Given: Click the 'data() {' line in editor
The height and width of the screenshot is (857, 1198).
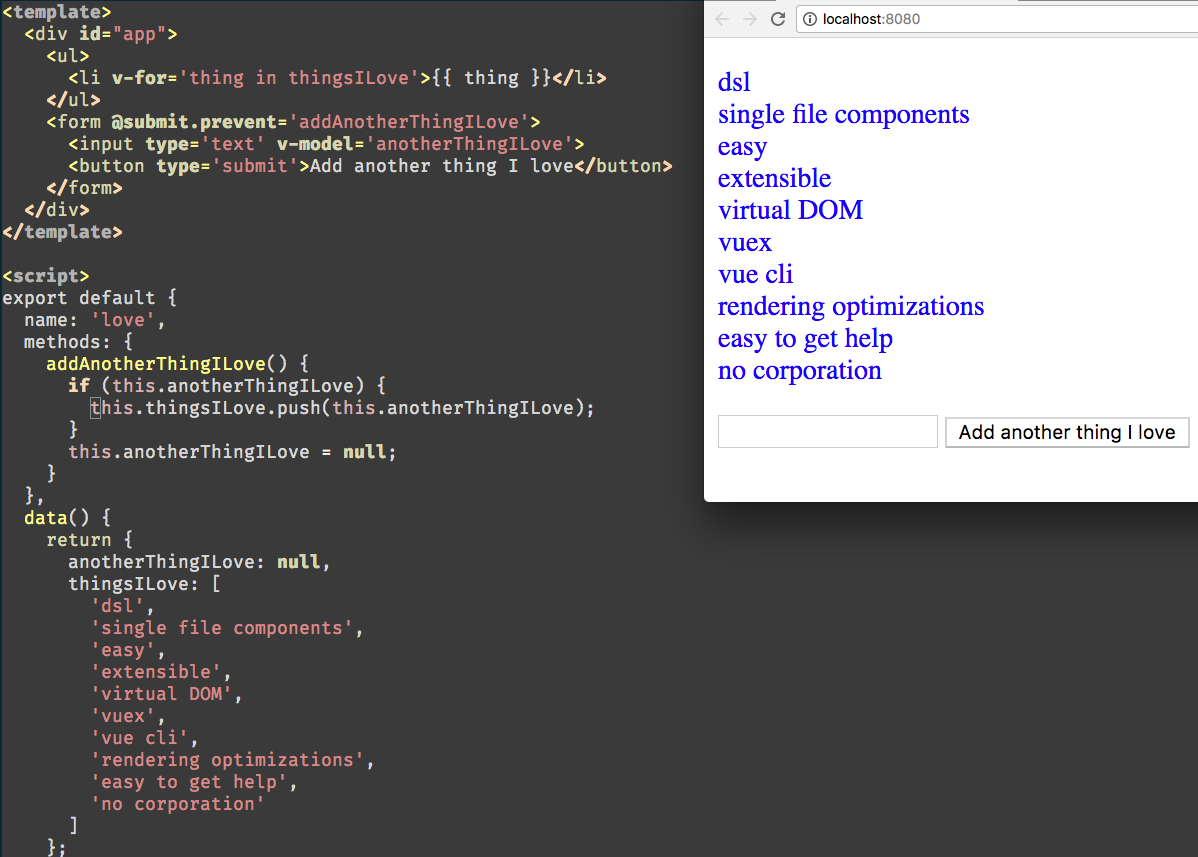Looking at the screenshot, I should [x=67, y=518].
